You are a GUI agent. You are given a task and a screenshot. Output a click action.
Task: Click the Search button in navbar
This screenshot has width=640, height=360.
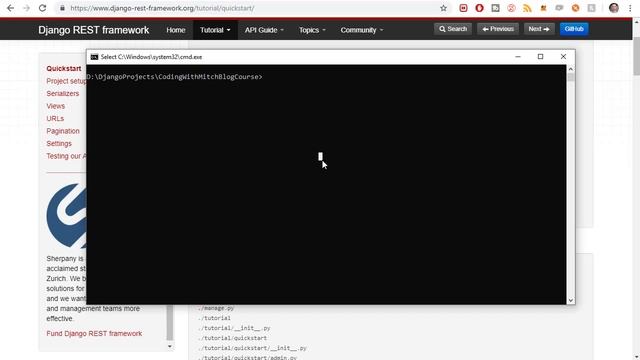(453, 29)
